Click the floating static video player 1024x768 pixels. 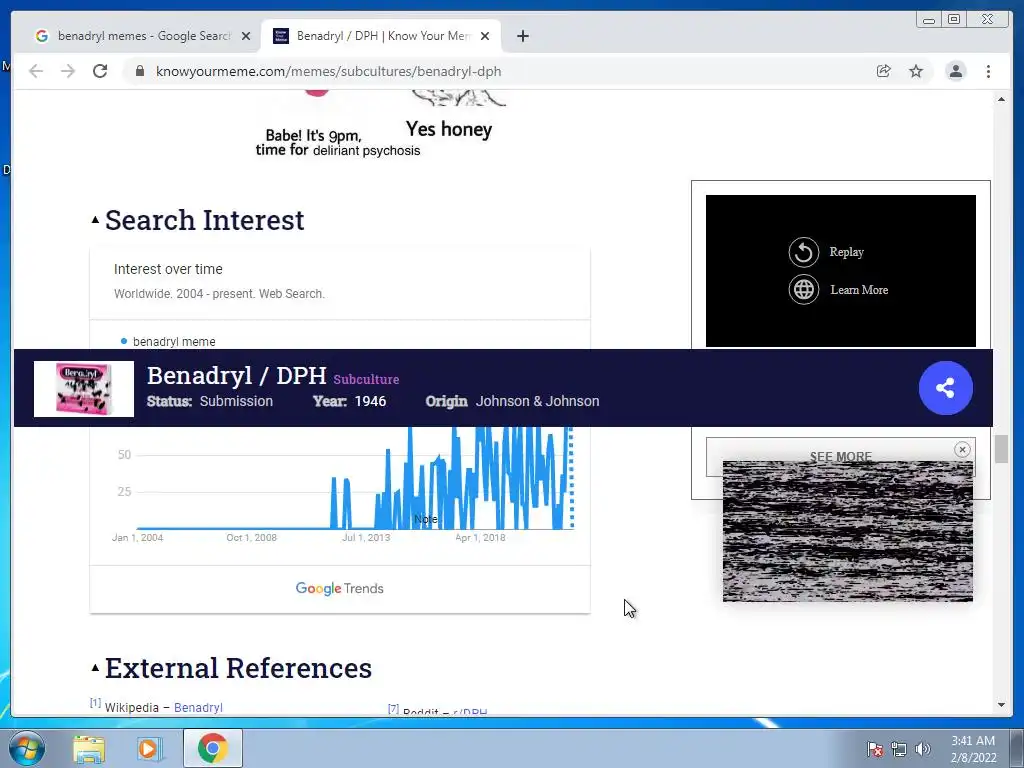pos(848,531)
